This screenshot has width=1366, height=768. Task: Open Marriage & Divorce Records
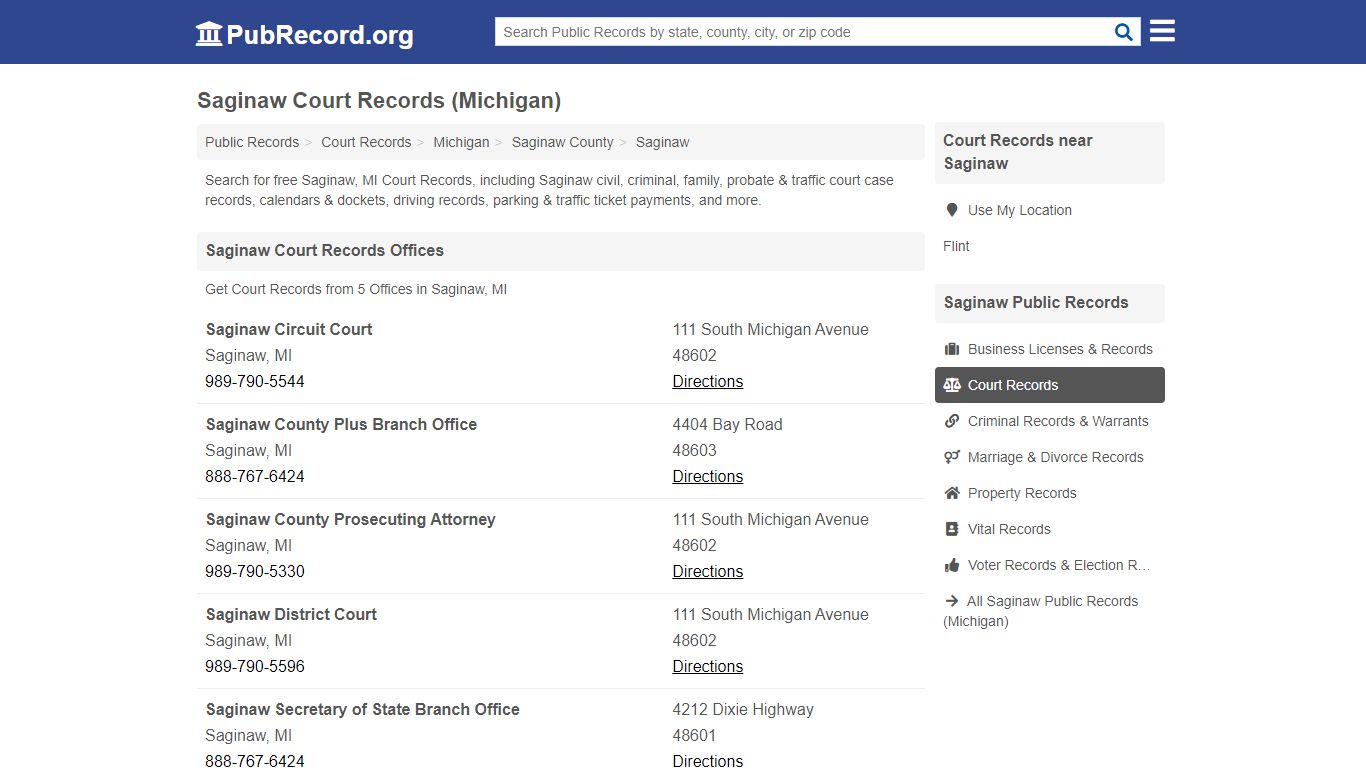click(1056, 457)
